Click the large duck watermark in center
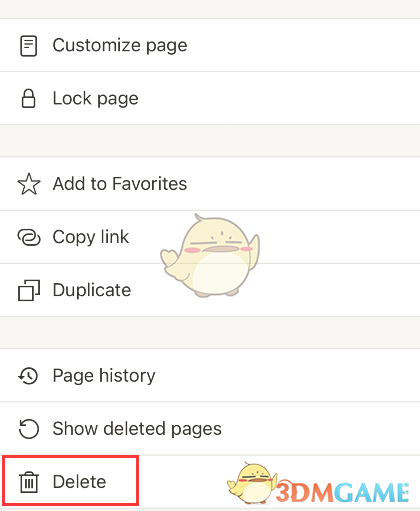Image resolution: width=420 pixels, height=511 pixels. tap(210, 256)
